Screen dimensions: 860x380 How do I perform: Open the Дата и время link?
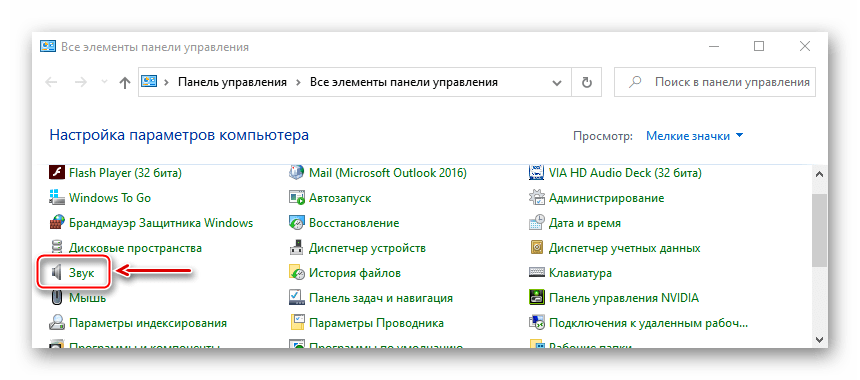tap(585, 223)
